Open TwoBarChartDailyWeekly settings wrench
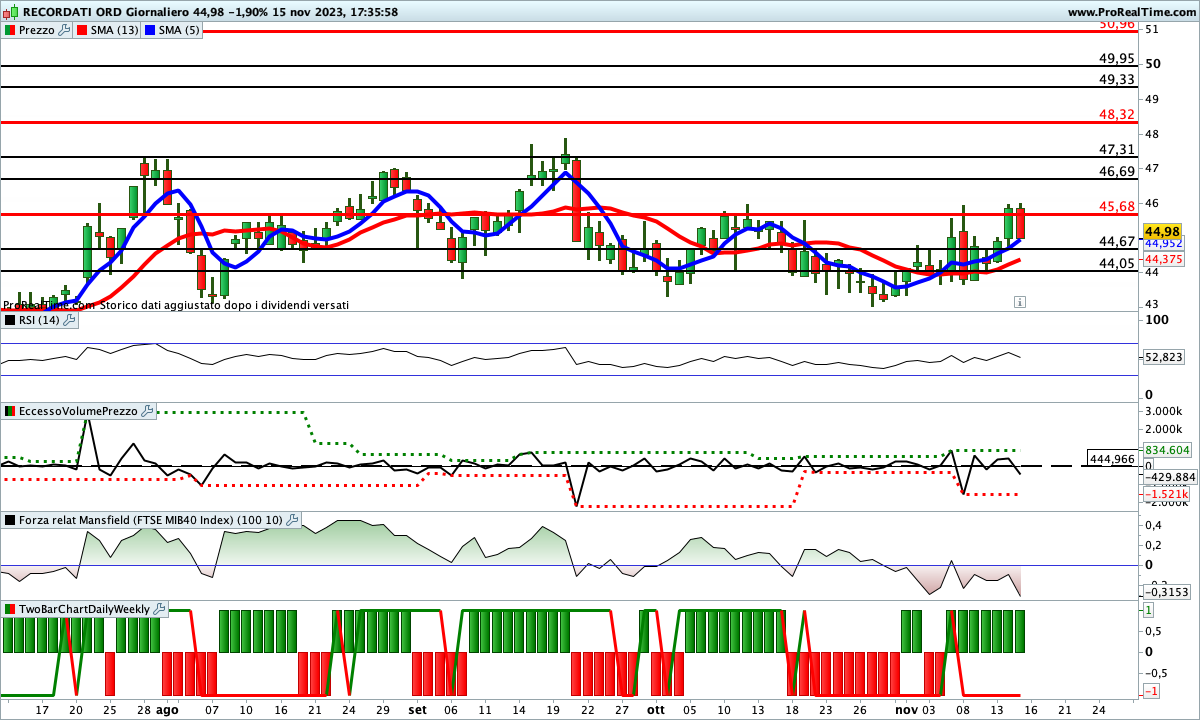The height and width of the screenshot is (720, 1200). 159,608
